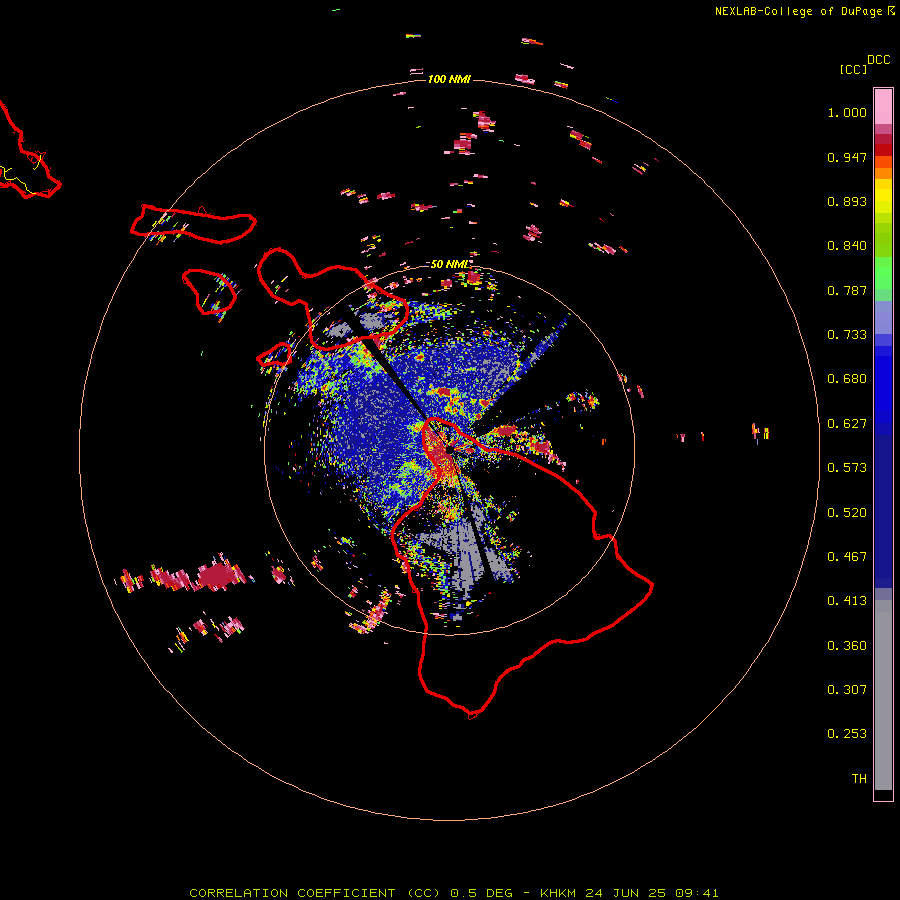Click the 0.573 scale value
The height and width of the screenshot is (900, 900).
(x=847, y=468)
